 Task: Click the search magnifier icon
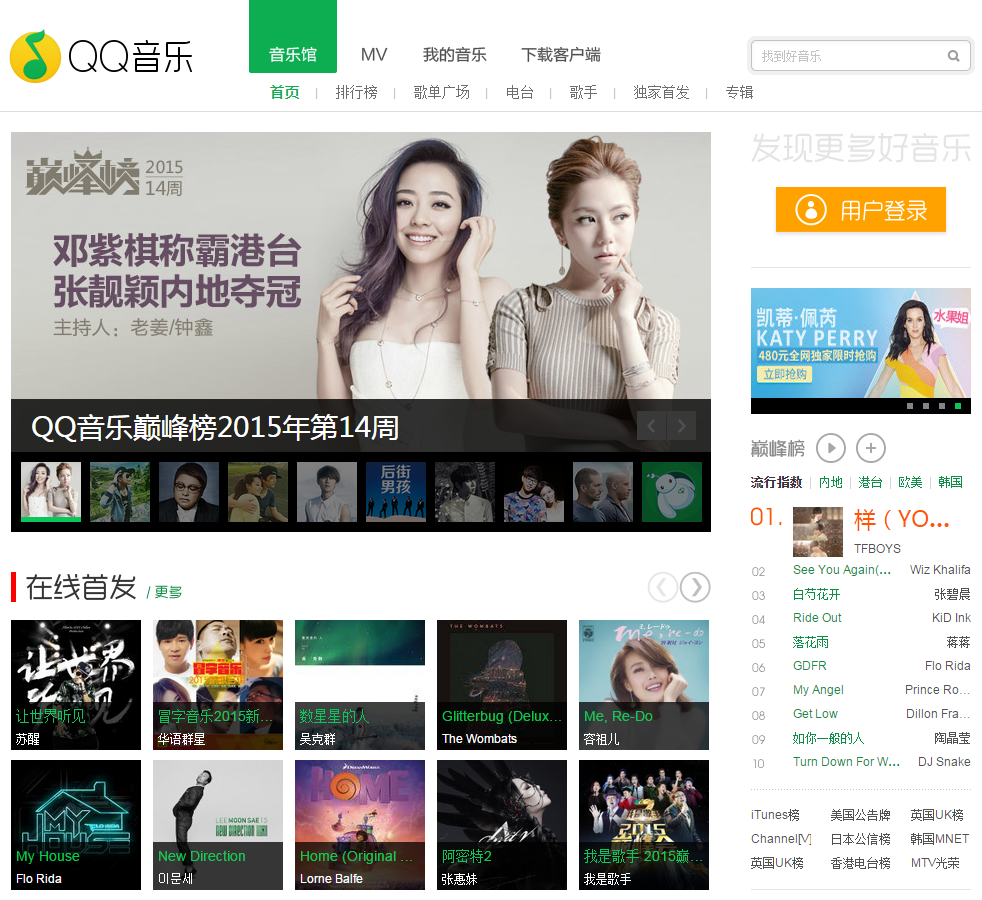click(x=954, y=56)
